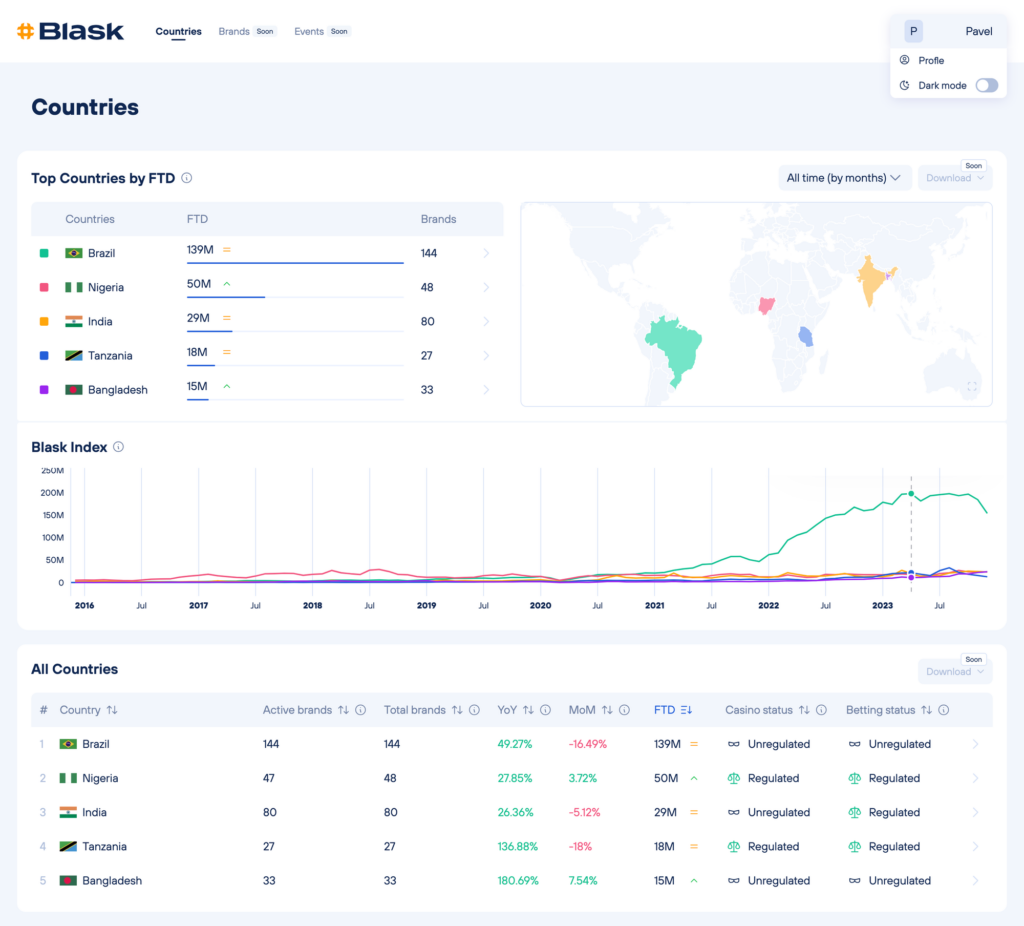Viewport: 1024px width, 926px height.
Task: Click the YoY info icon
Action: 545,710
